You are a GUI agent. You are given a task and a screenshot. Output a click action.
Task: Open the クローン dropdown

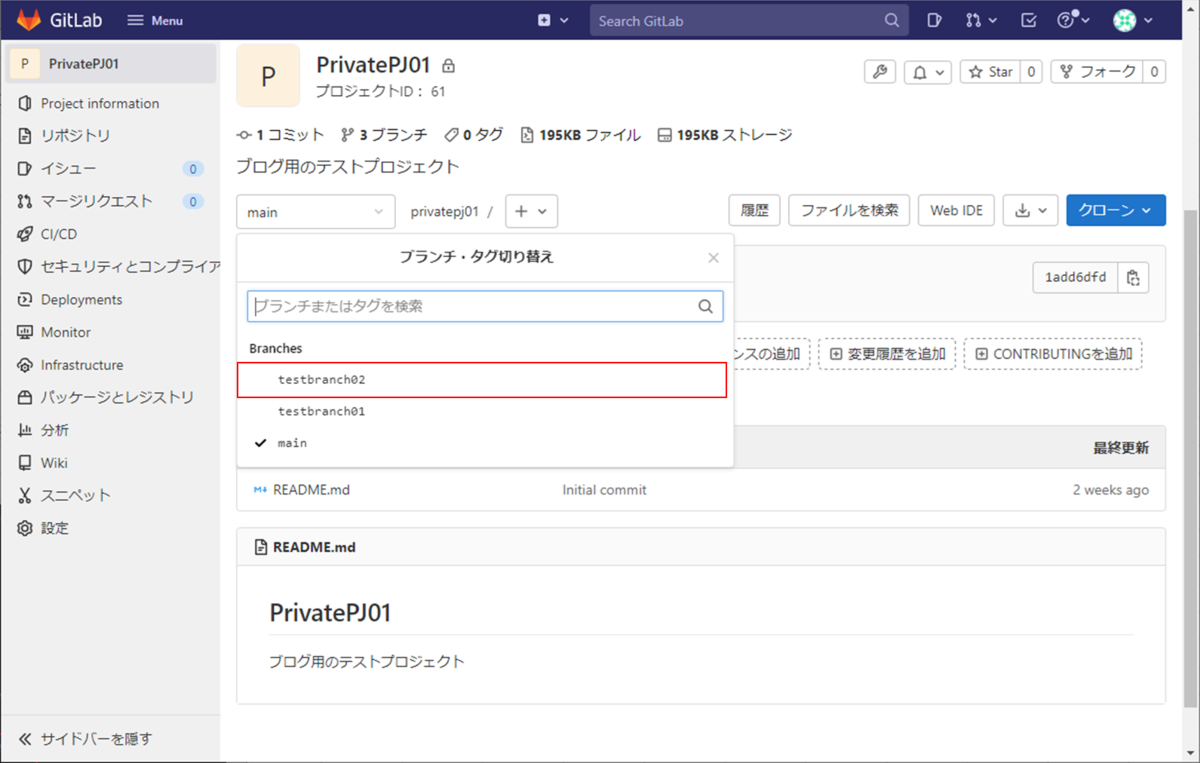(x=1116, y=211)
